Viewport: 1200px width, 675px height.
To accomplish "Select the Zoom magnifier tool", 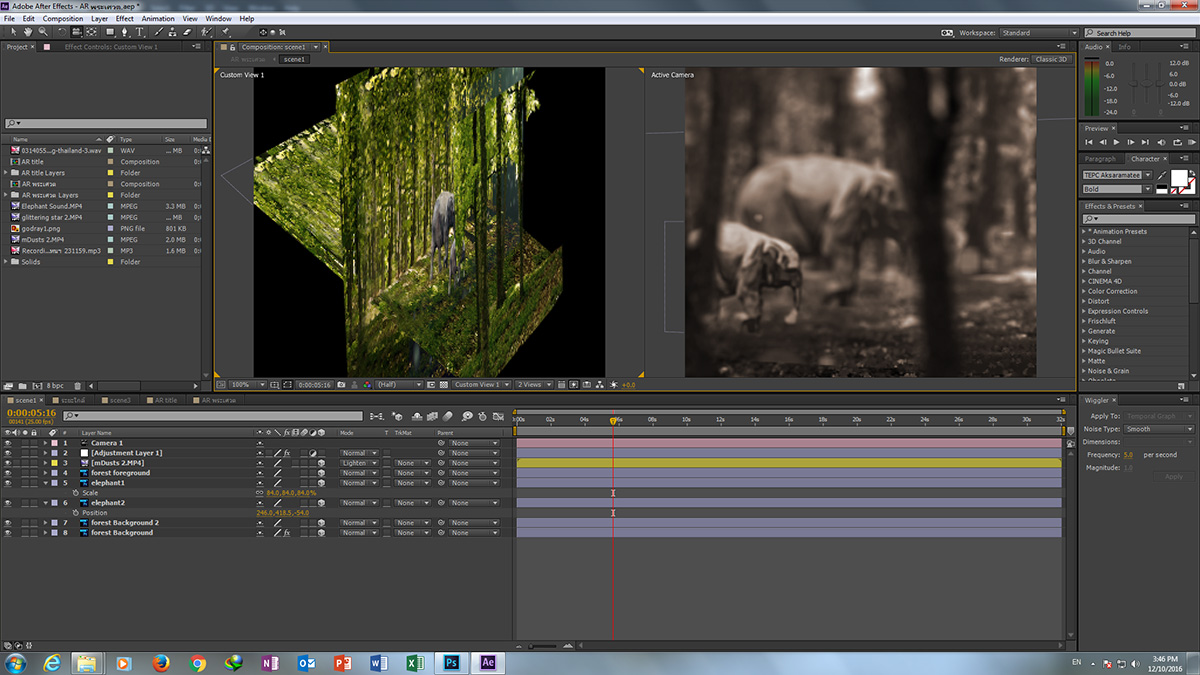I will pyautogui.click(x=41, y=32).
